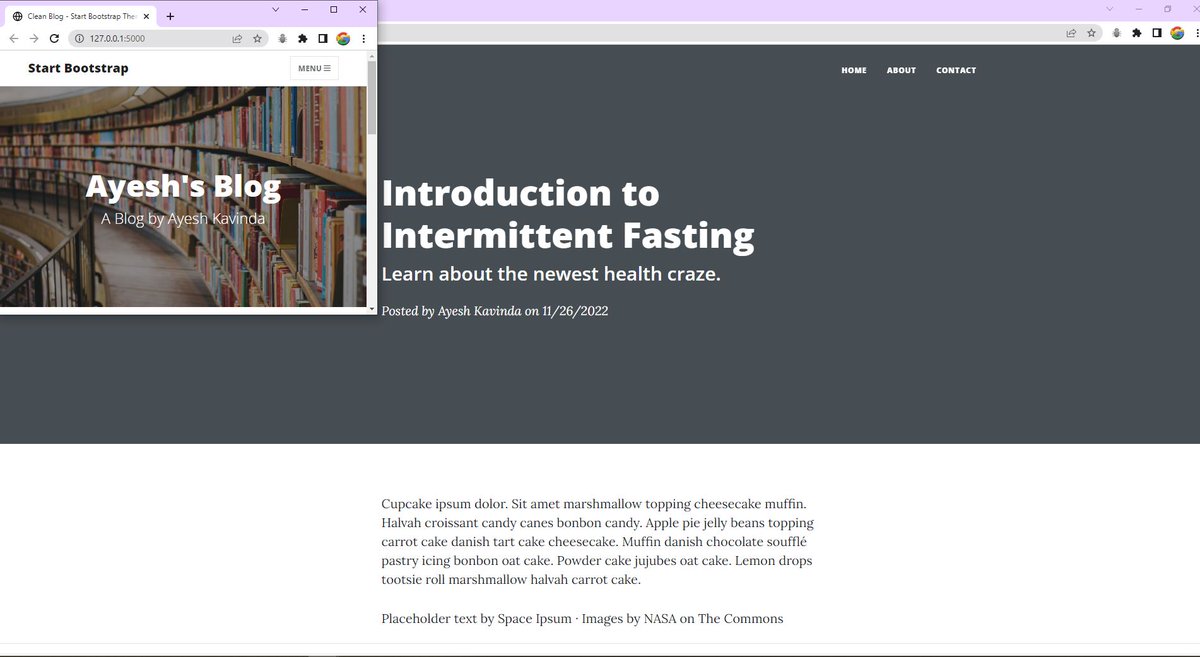Open the Chrome three-dot menu in the front window
Screen dimensions: 1200x657
click(x=363, y=39)
